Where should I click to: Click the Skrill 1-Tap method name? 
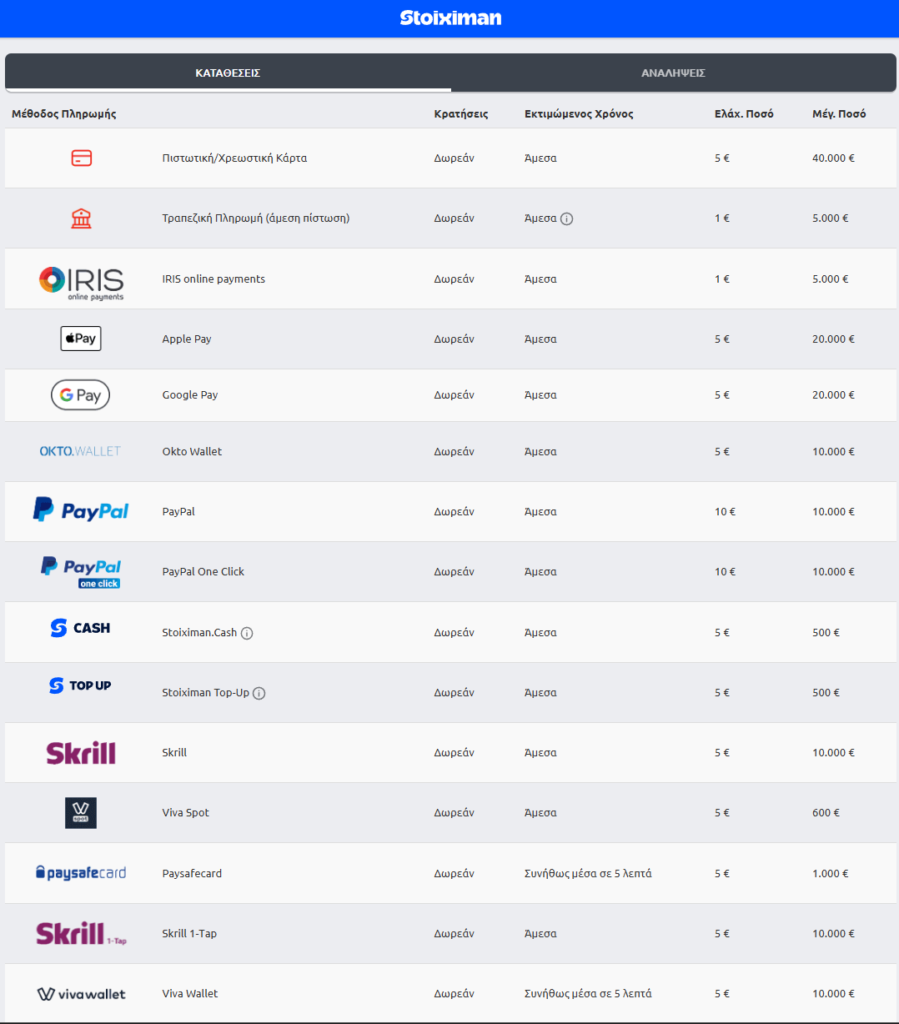tap(189, 934)
